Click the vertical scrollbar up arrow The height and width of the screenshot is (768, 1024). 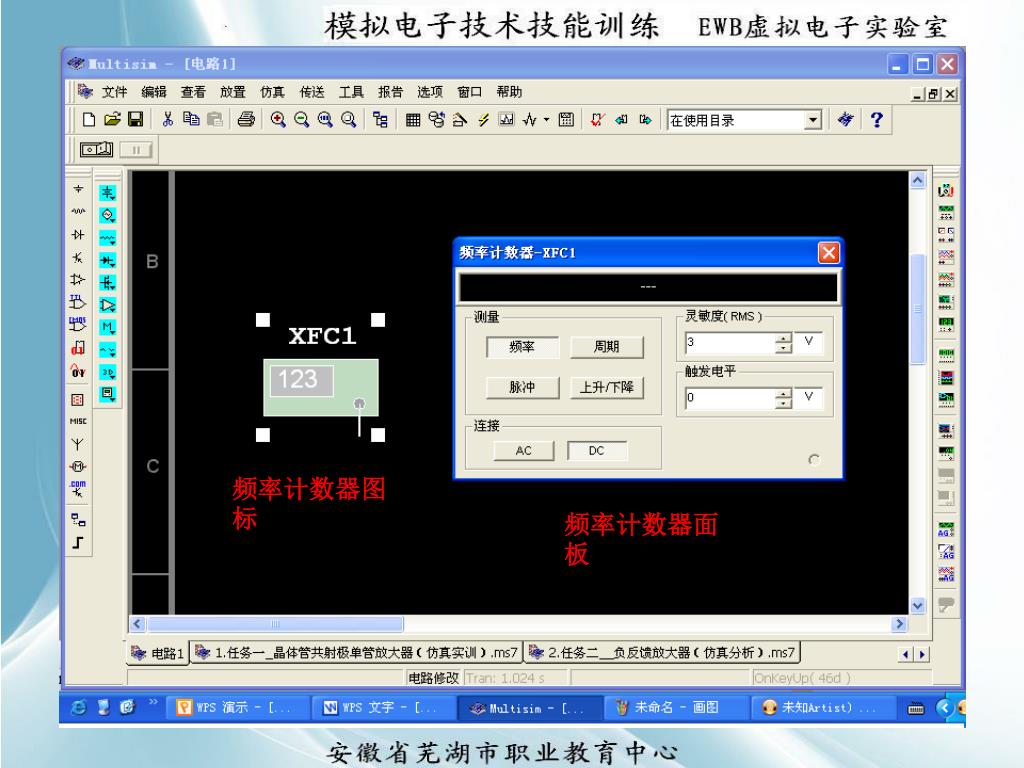[x=918, y=180]
